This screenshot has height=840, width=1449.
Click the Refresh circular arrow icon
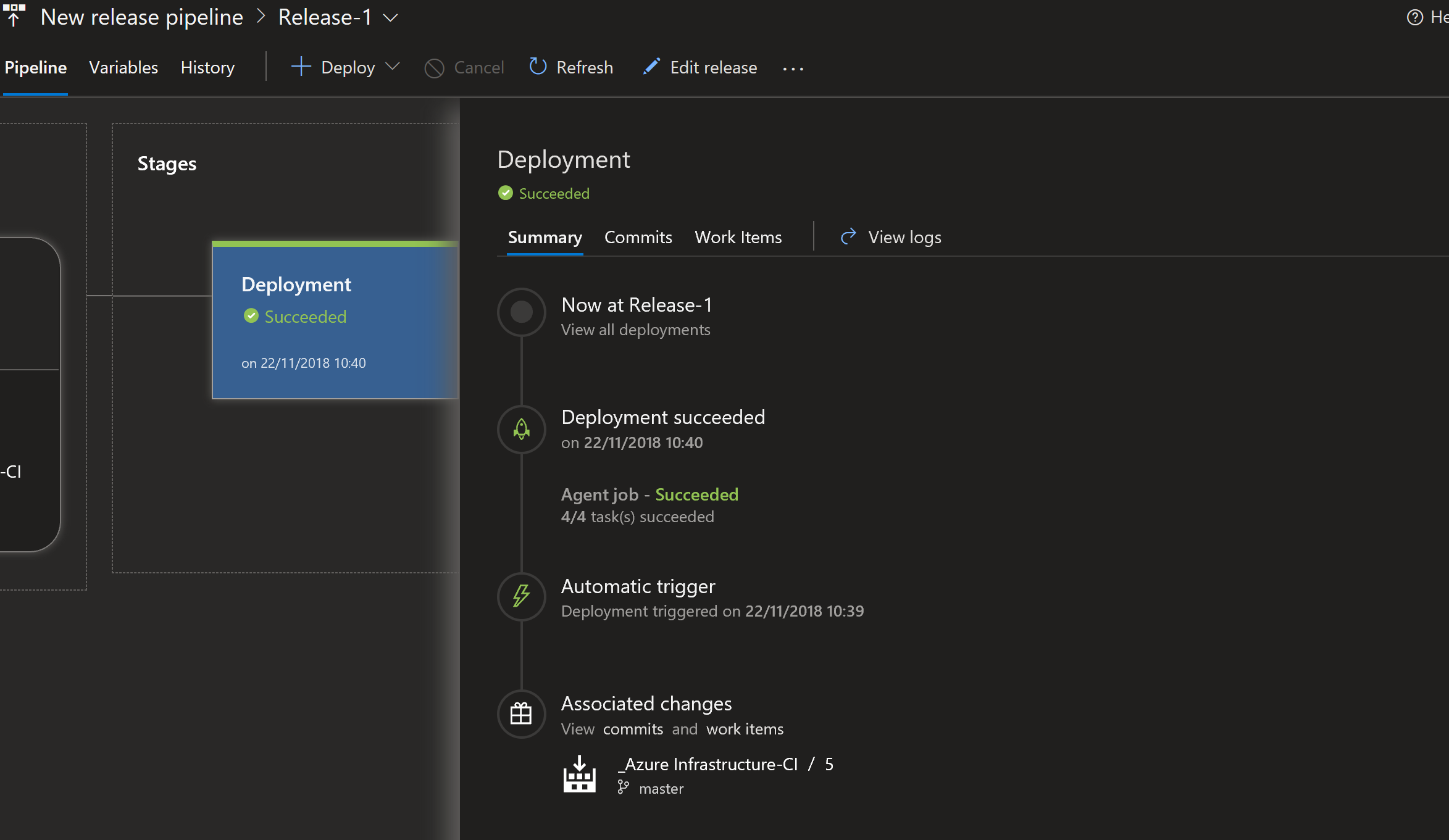click(x=538, y=66)
